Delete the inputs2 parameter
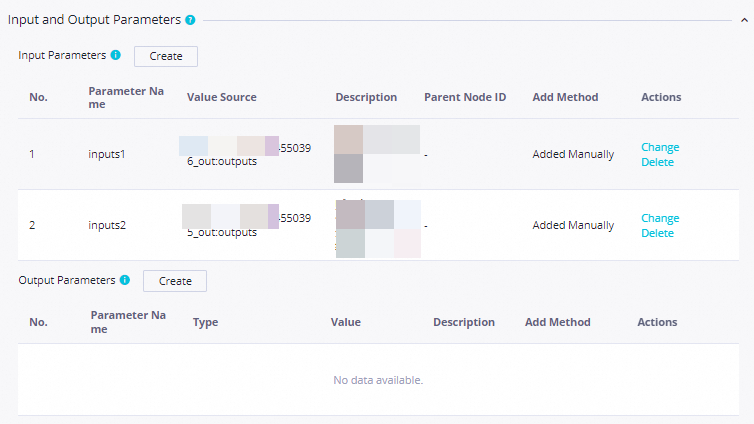 tap(657, 233)
